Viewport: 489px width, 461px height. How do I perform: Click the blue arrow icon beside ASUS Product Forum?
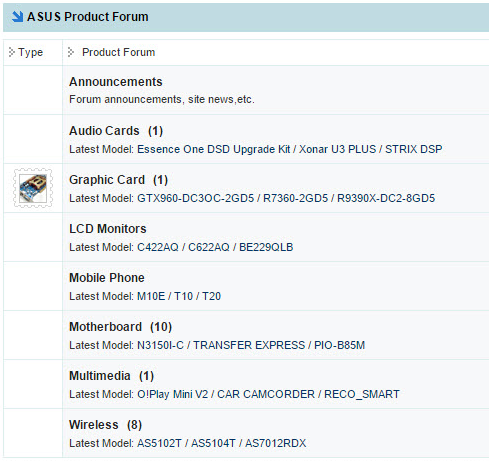pyautogui.click(x=17, y=16)
